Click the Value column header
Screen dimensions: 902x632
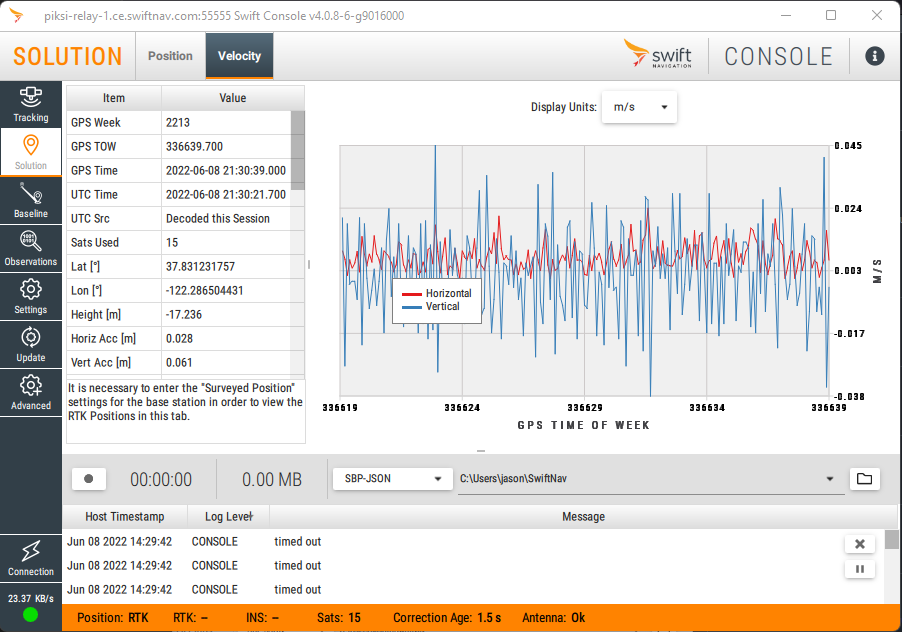[232, 98]
